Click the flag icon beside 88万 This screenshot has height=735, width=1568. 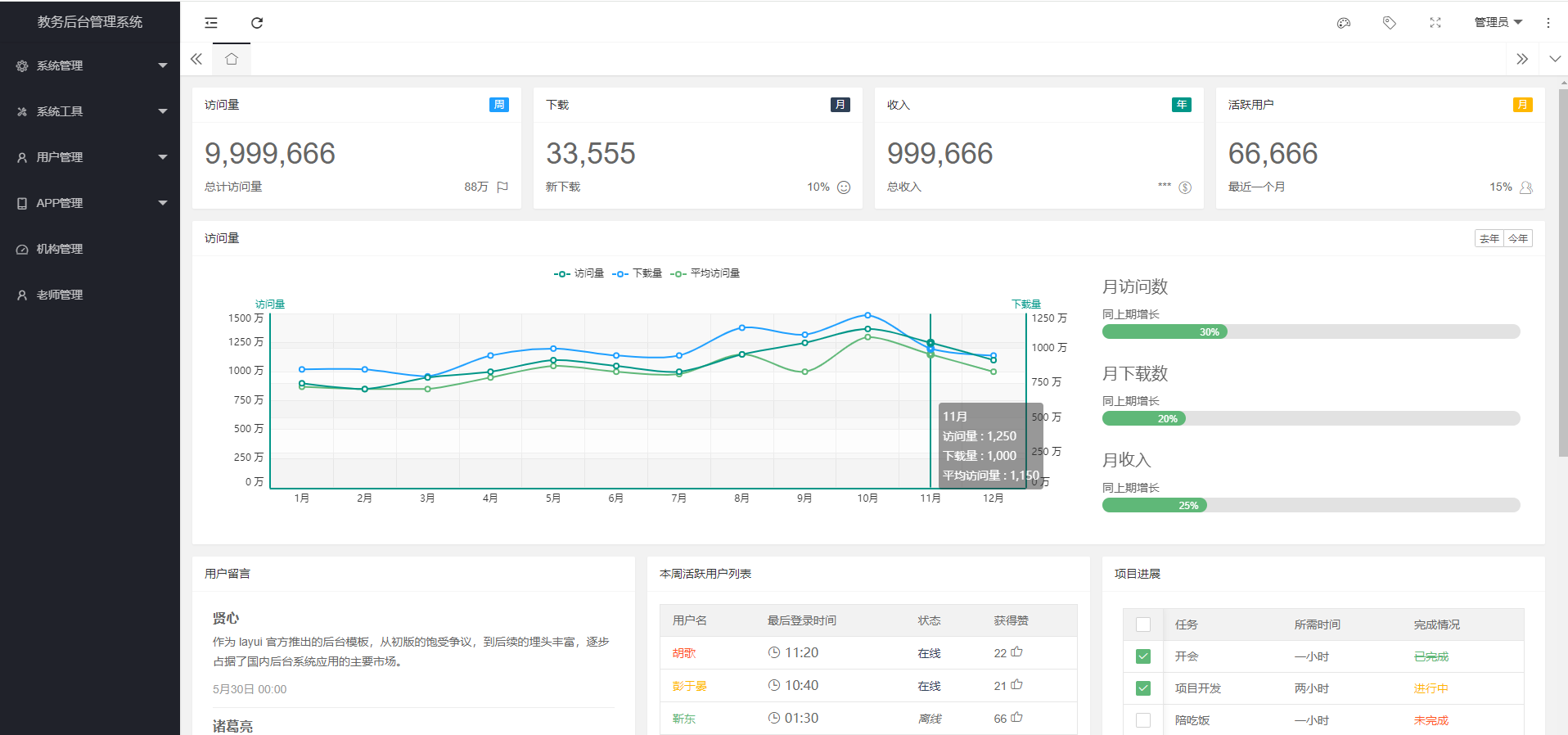pos(502,187)
